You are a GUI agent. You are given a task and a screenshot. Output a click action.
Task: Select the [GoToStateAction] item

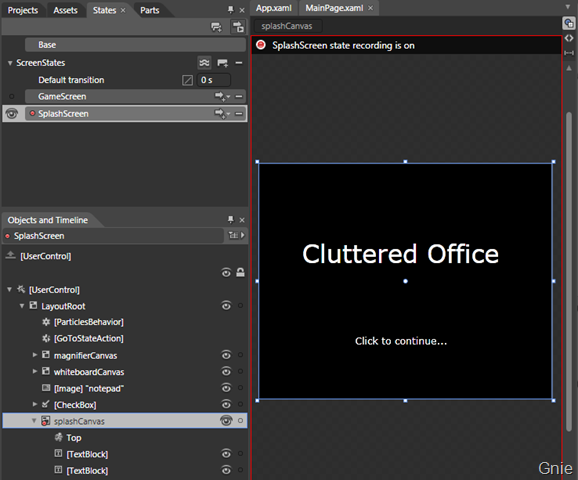(x=88, y=338)
